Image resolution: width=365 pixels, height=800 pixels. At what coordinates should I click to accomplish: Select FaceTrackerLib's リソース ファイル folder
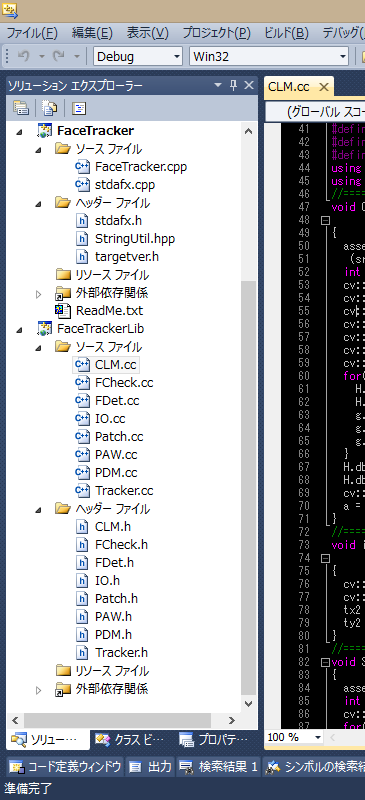click(112, 670)
